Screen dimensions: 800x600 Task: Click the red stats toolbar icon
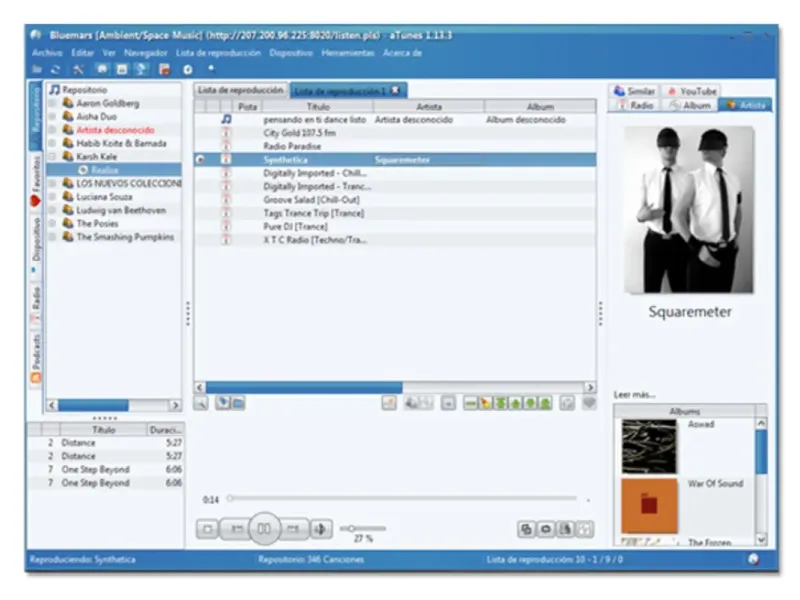pos(164,69)
